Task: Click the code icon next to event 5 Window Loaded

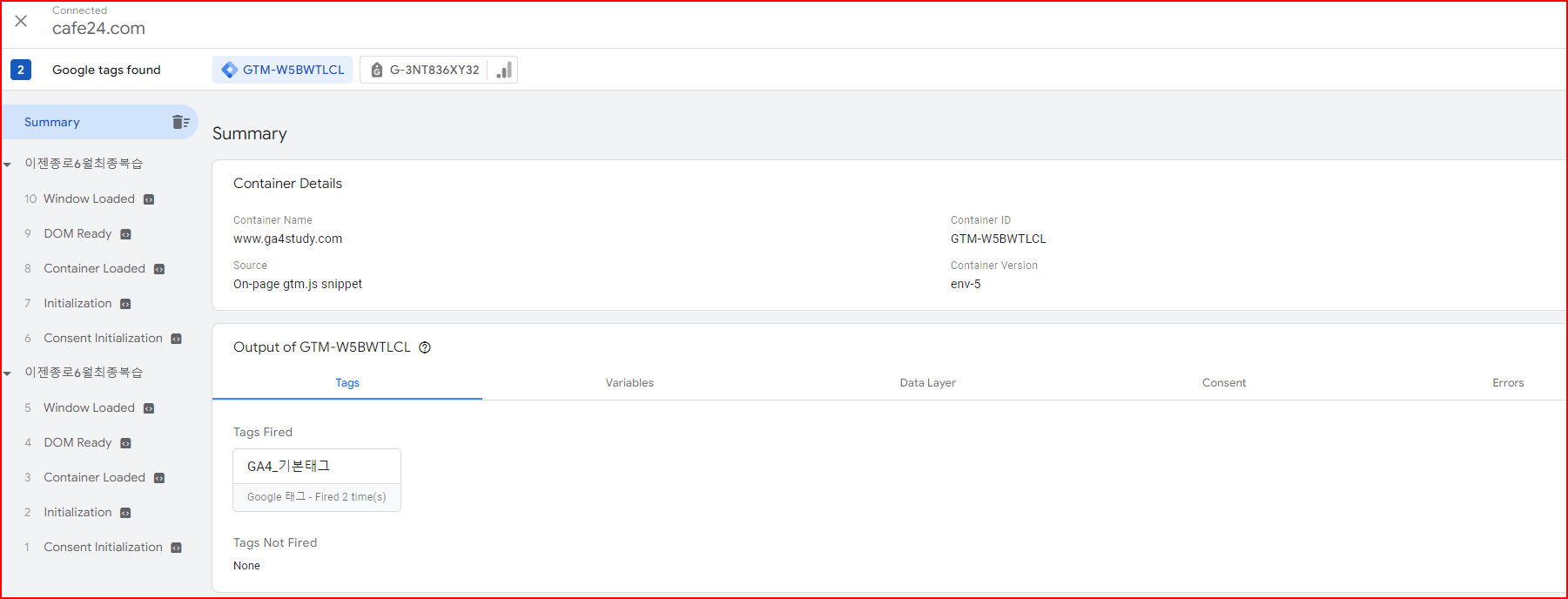Action: 149,408
